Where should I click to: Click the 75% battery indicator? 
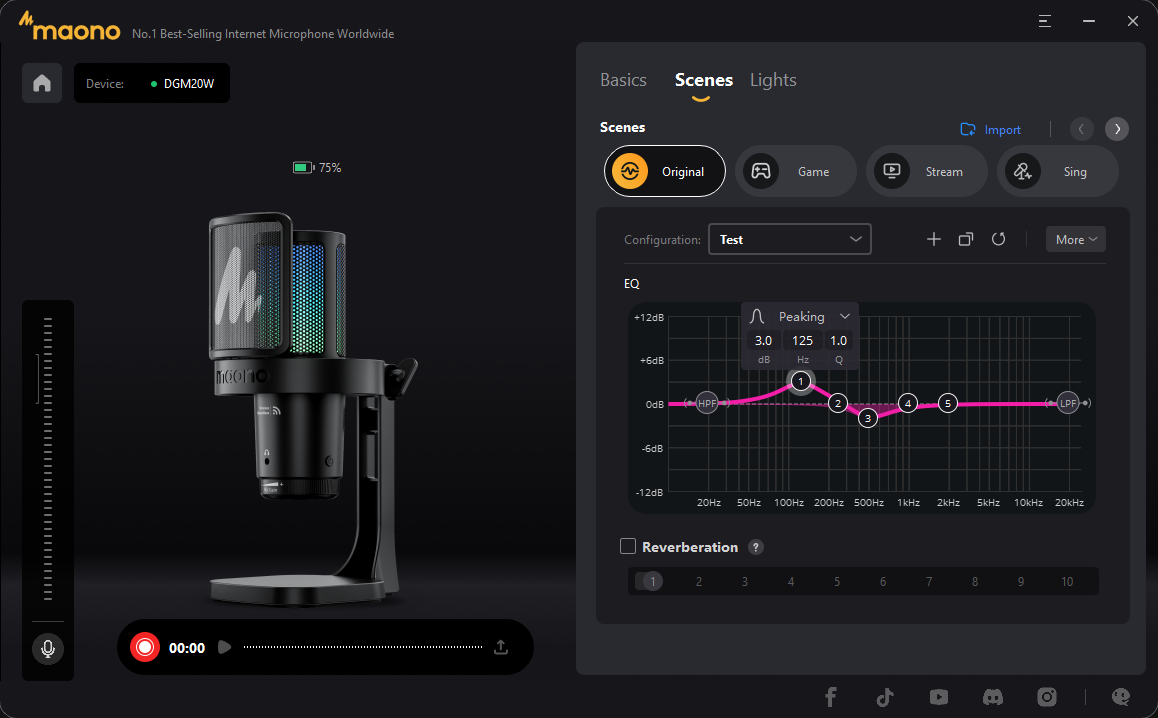317,168
